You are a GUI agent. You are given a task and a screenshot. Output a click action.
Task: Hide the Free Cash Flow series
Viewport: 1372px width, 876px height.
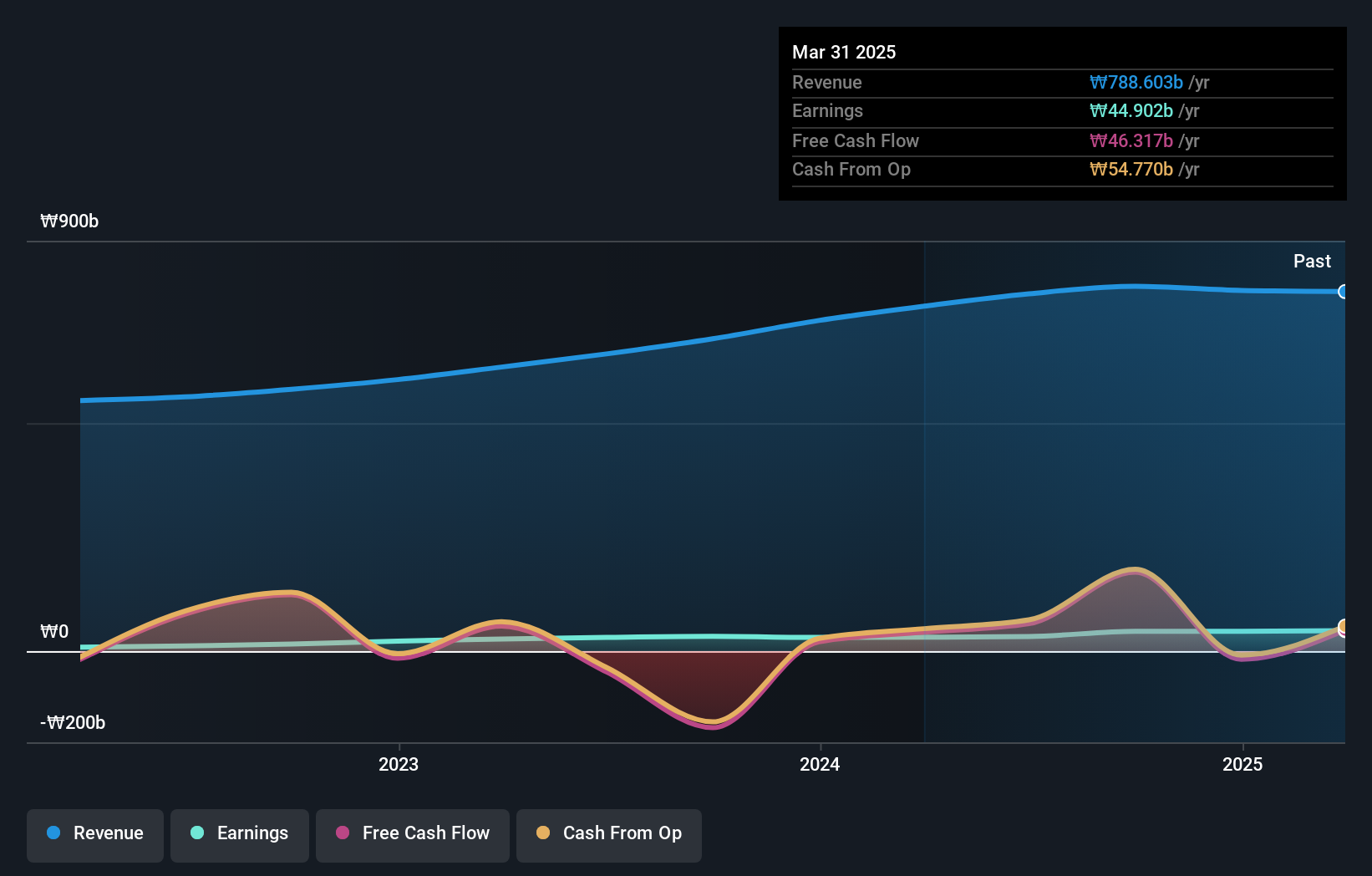point(412,833)
